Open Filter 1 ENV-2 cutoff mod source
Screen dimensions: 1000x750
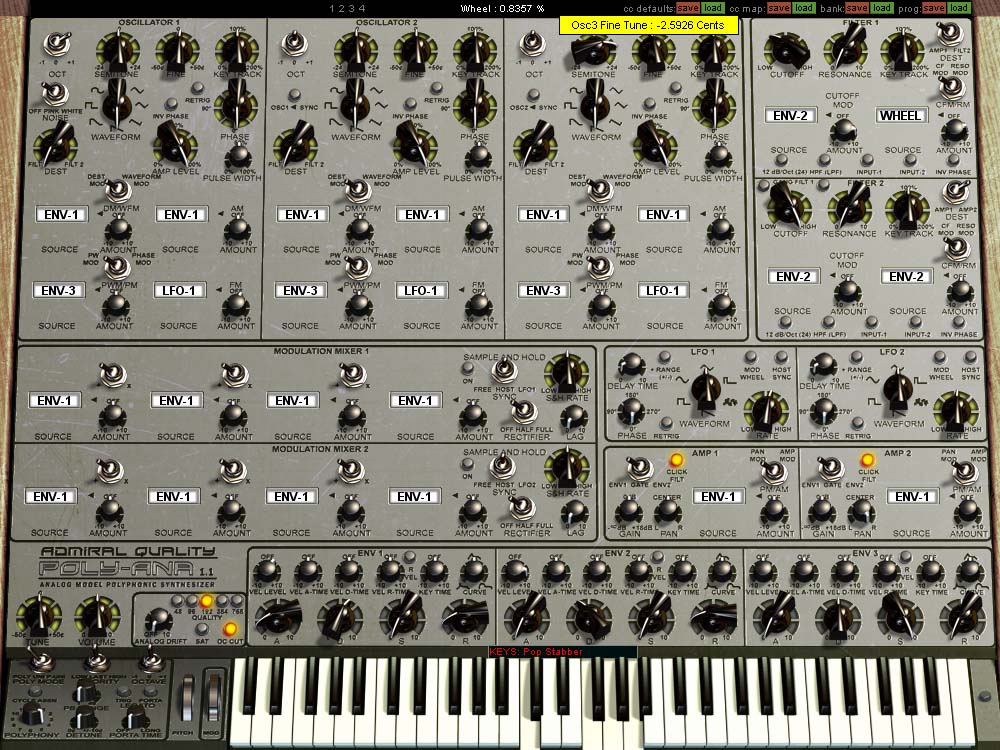(x=790, y=115)
